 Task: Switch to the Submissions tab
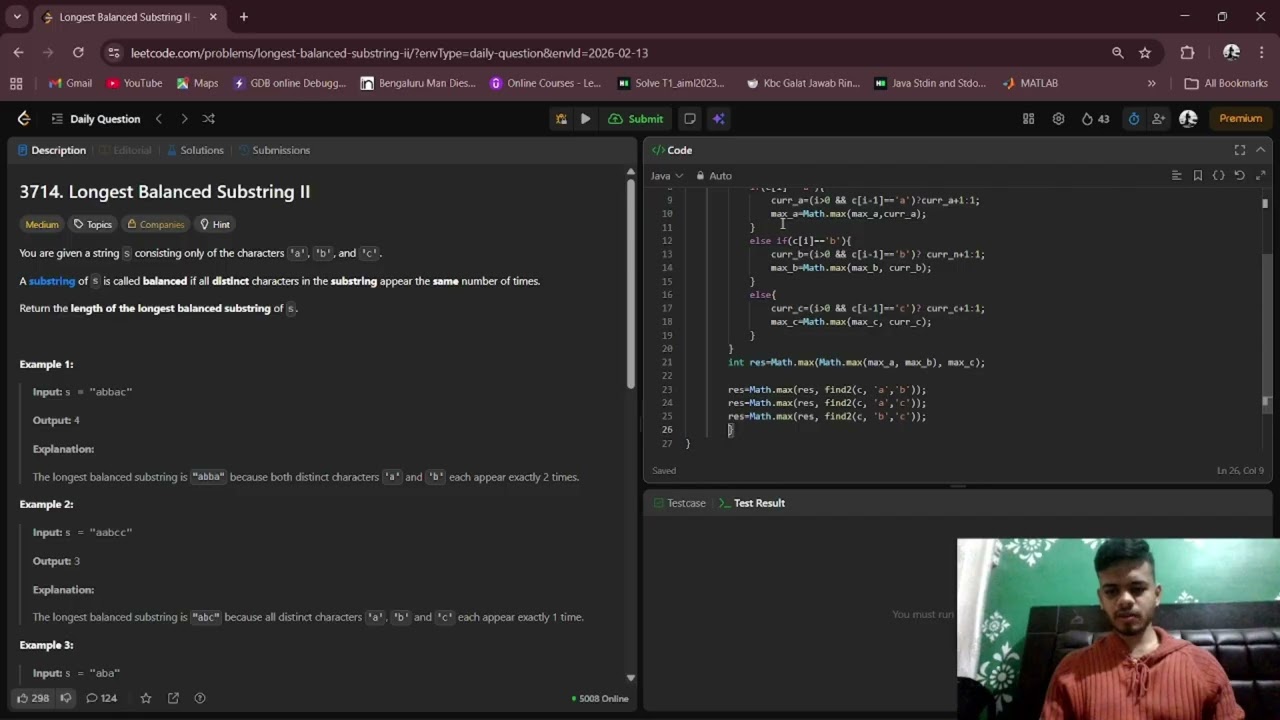(273, 150)
